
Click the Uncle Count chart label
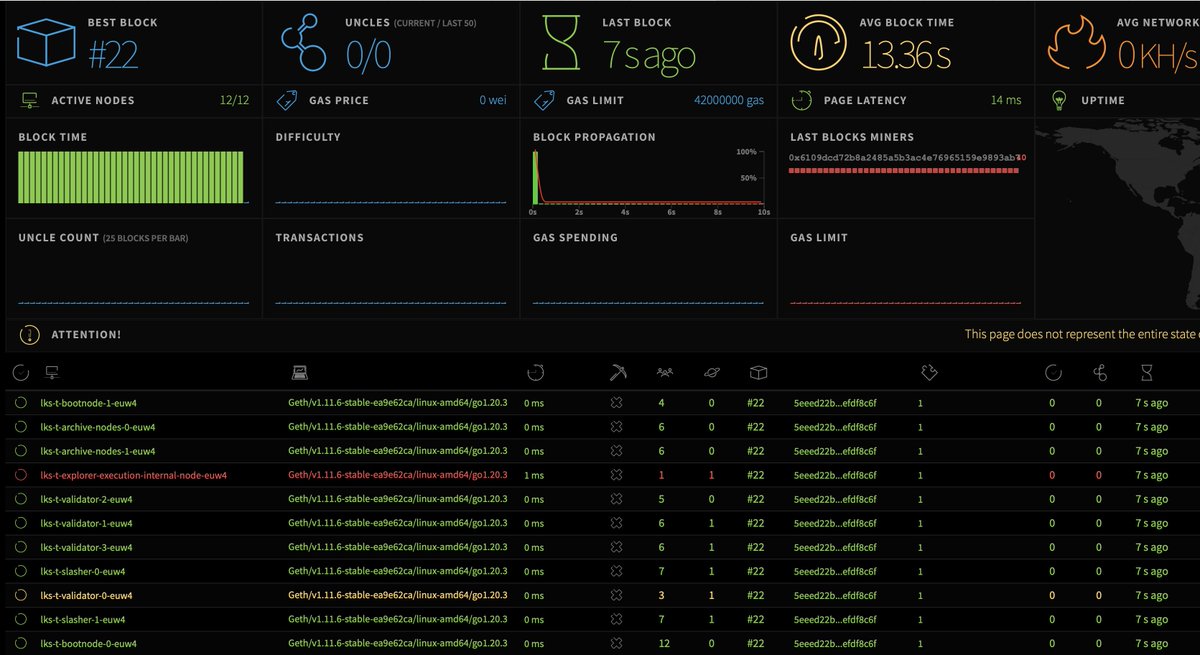tap(58, 238)
